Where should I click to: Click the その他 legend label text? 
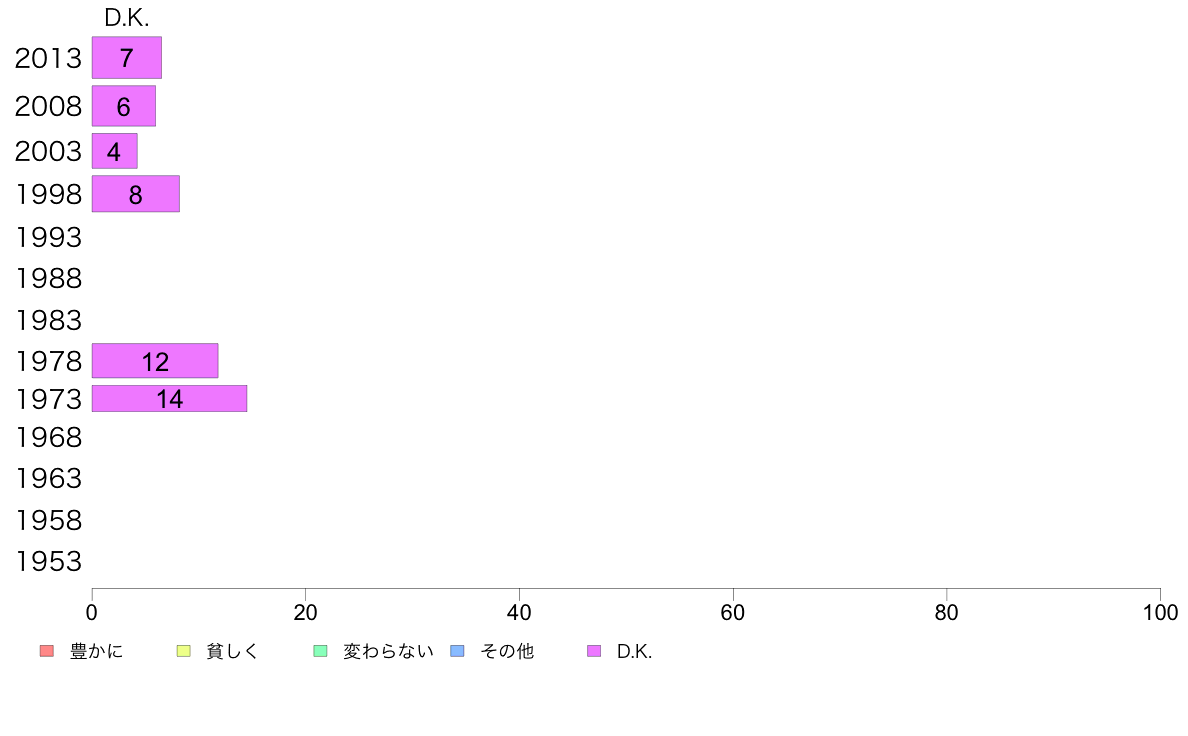coord(507,651)
